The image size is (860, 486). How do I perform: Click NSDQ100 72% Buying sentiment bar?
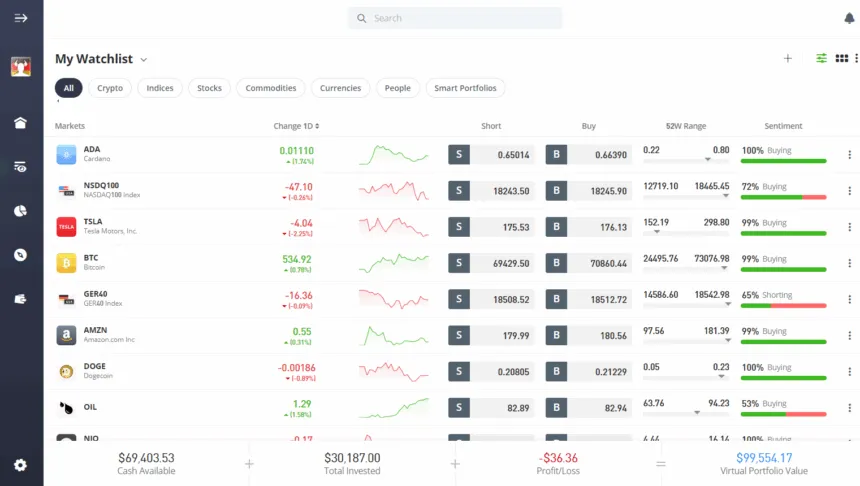[x=783, y=197]
